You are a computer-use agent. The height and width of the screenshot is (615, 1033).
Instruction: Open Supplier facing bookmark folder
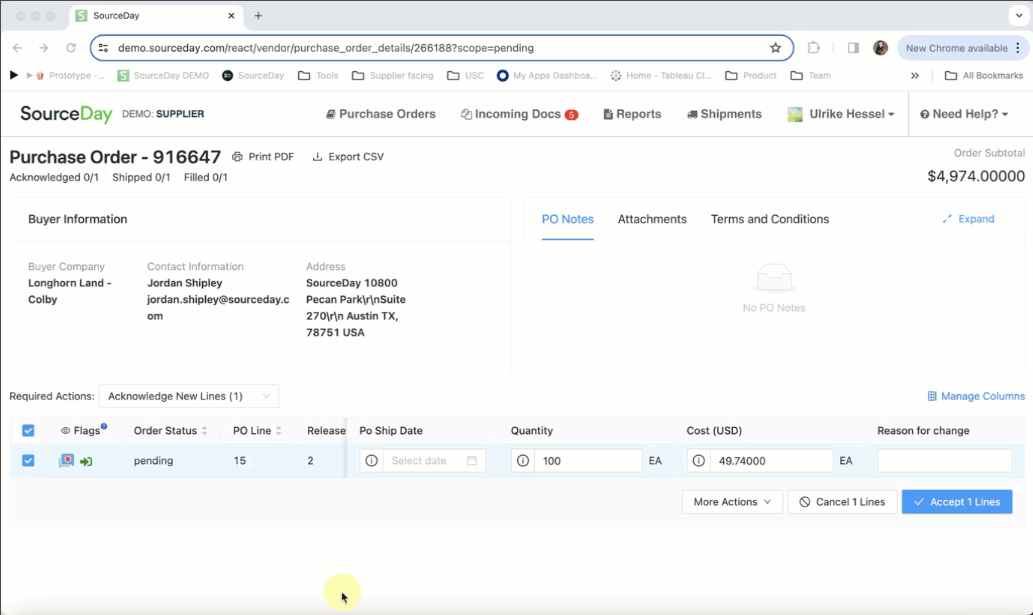tap(393, 76)
